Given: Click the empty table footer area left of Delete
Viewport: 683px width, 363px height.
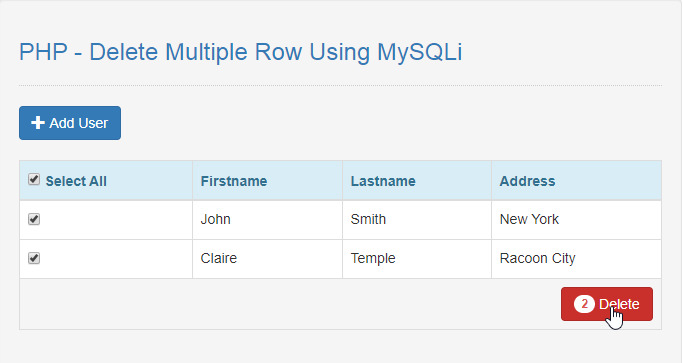Looking at the screenshot, I should pos(290,304).
